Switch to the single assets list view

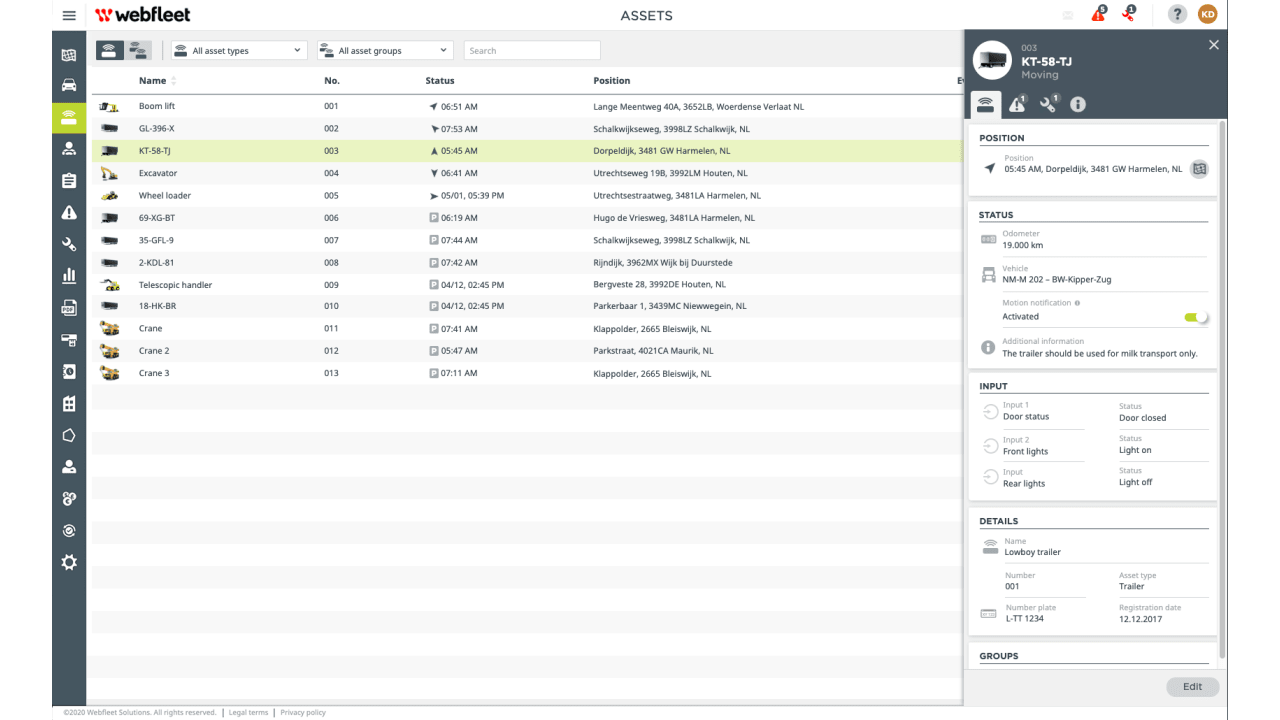tap(109, 50)
